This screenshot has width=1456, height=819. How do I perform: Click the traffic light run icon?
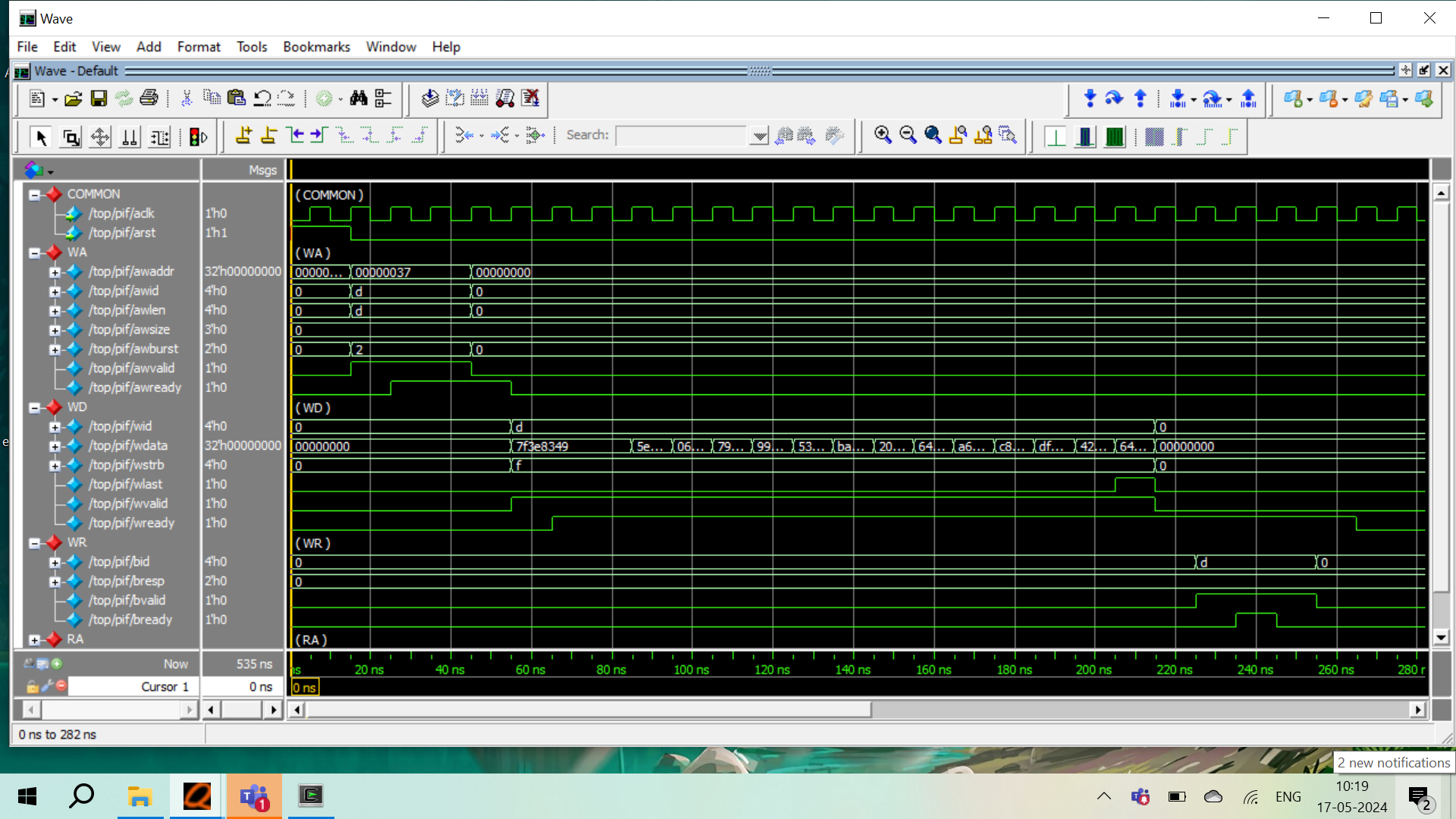[x=198, y=137]
